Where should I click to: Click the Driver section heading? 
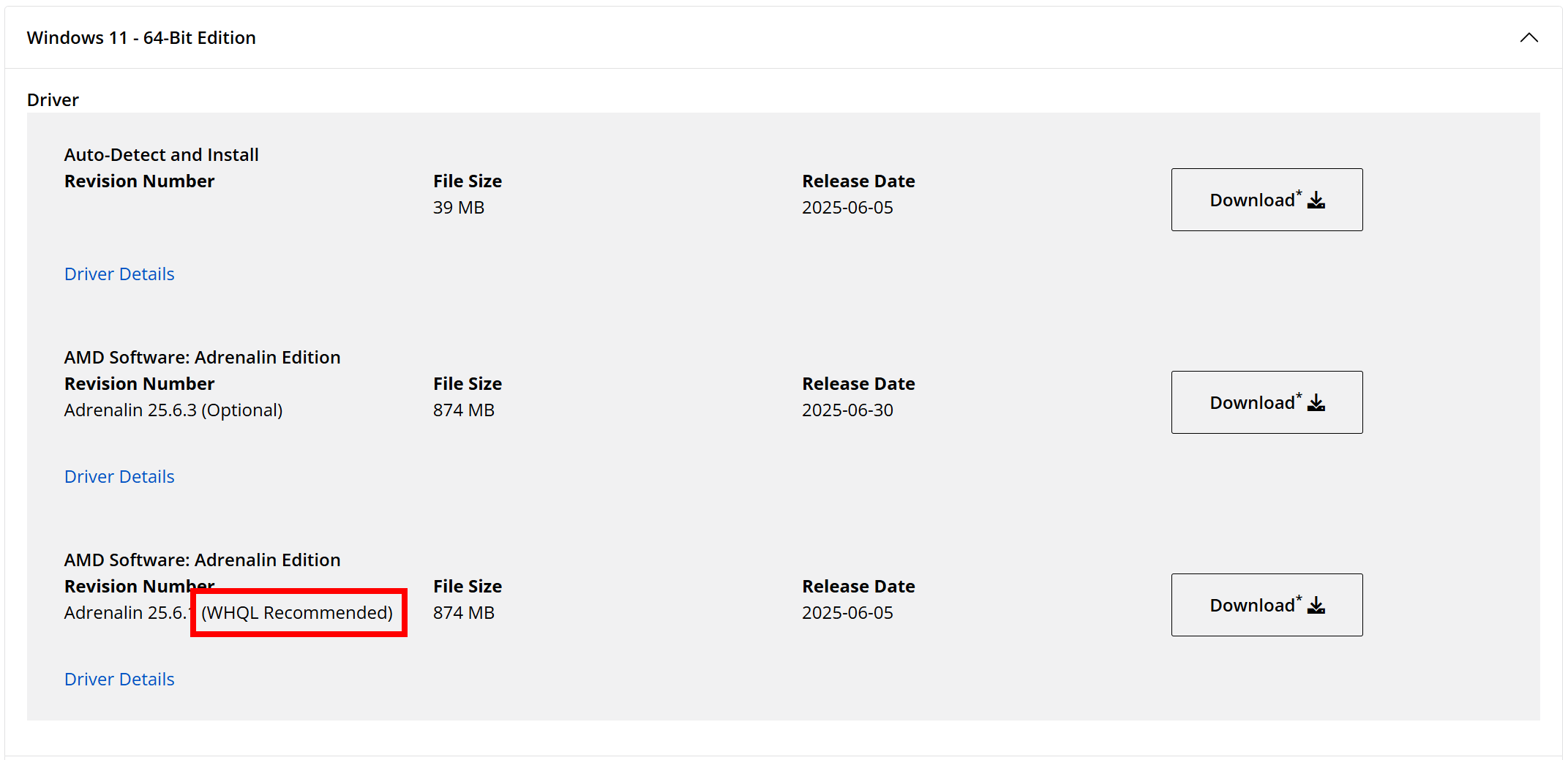pyautogui.click(x=53, y=99)
